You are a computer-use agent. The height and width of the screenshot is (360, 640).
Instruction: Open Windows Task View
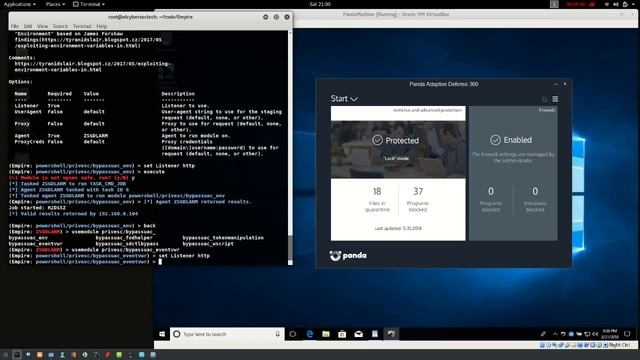[293, 334]
